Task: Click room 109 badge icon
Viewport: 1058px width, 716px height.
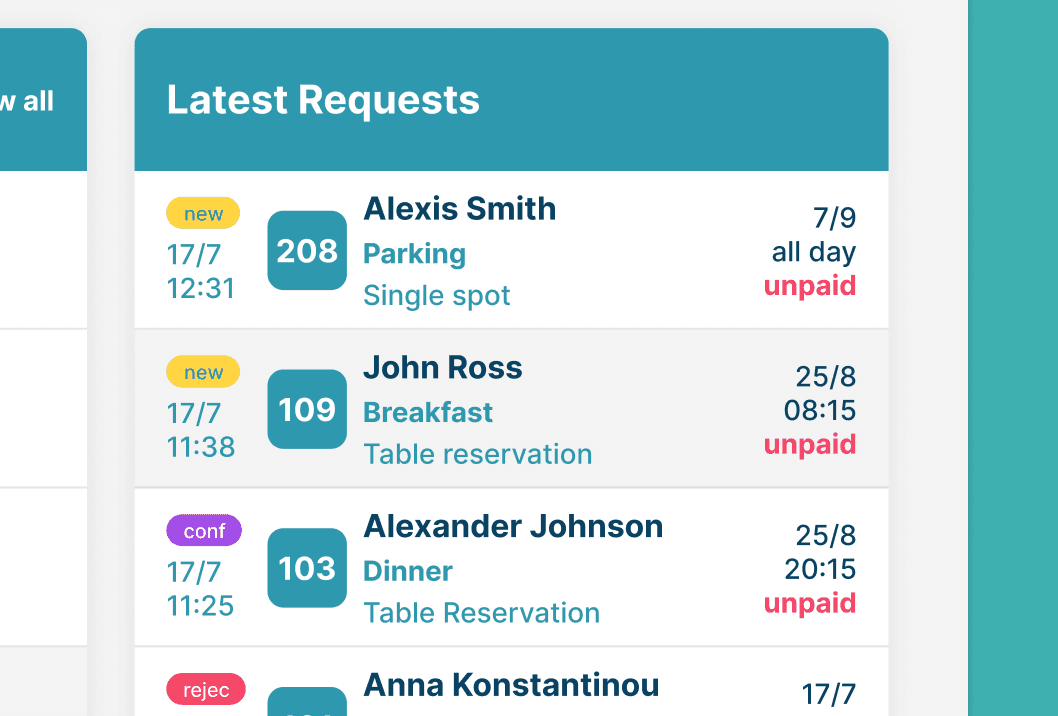Action: coord(307,409)
